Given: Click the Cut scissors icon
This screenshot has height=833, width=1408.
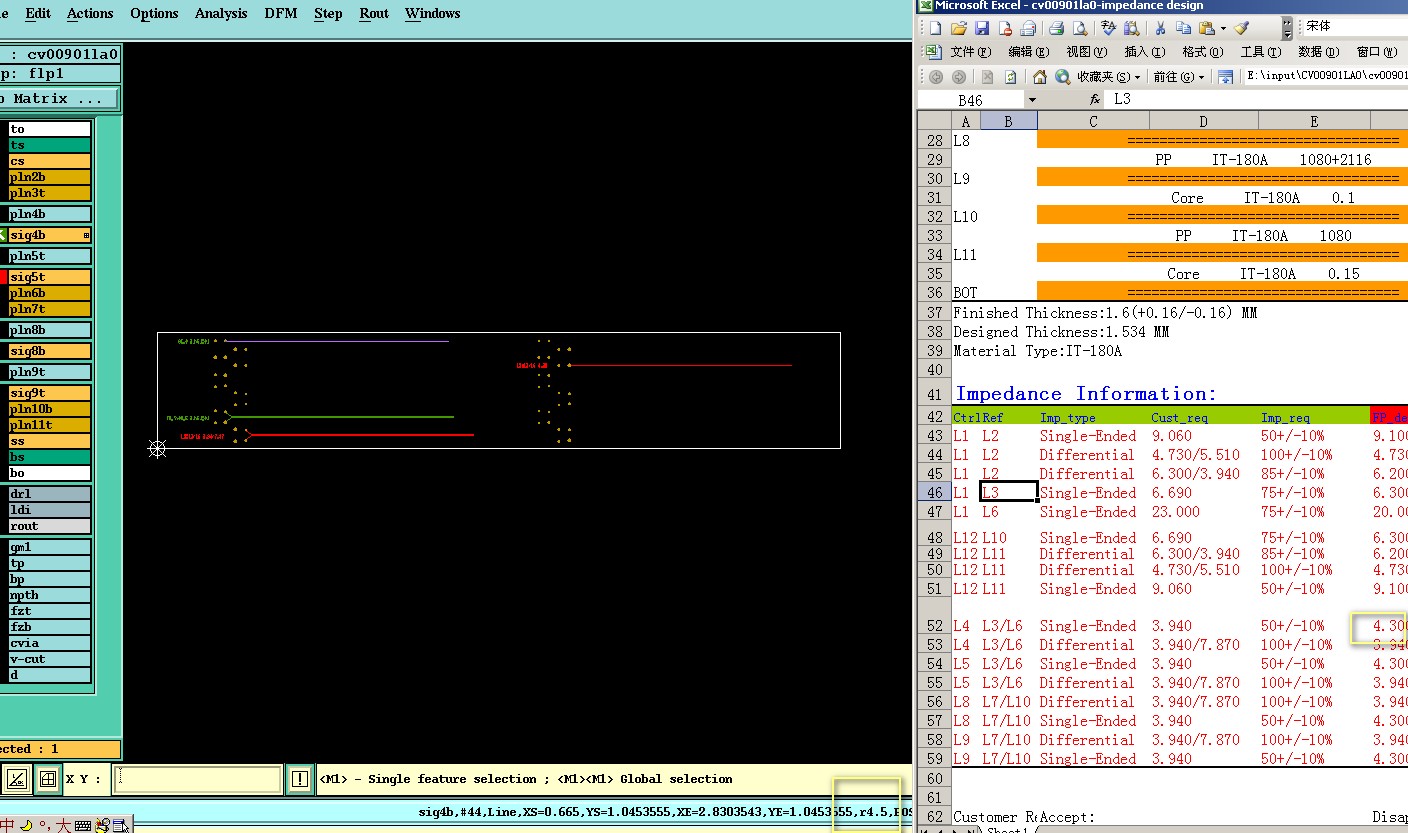Looking at the screenshot, I should [1160, 28].
